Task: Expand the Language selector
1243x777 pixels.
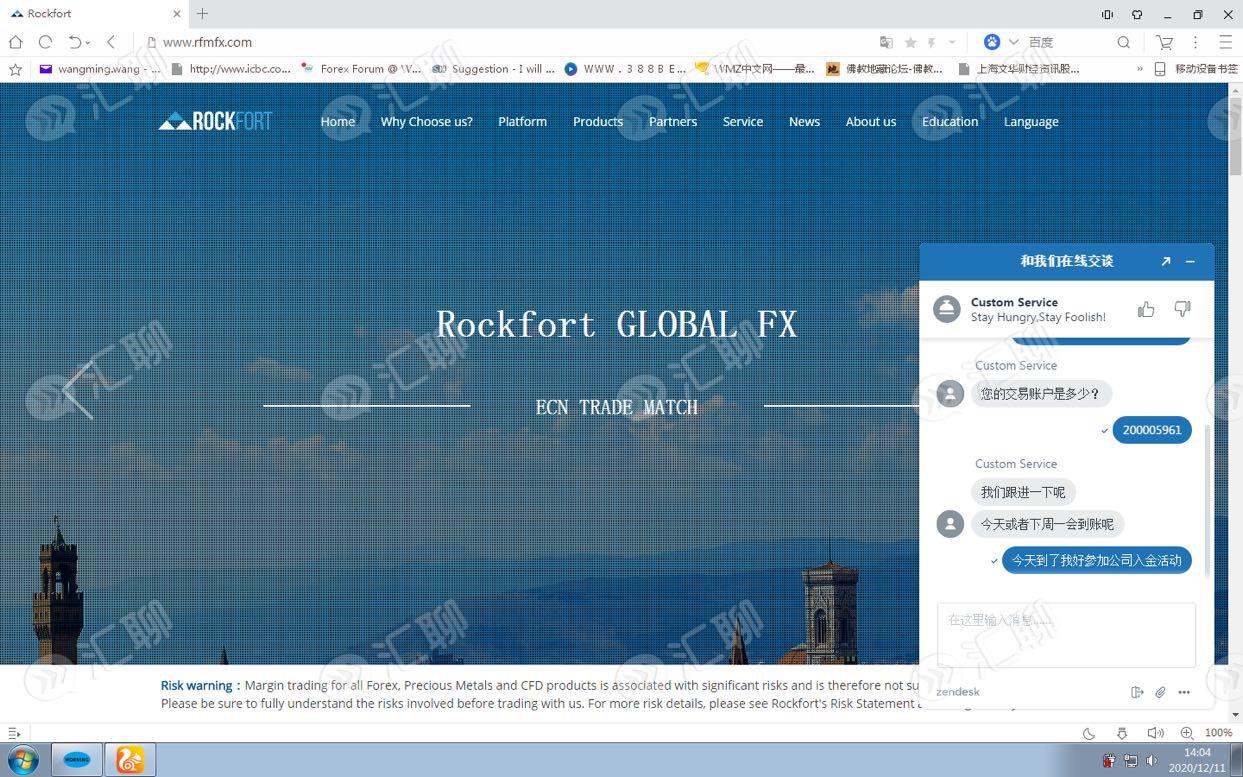Action: point(1031,122)
